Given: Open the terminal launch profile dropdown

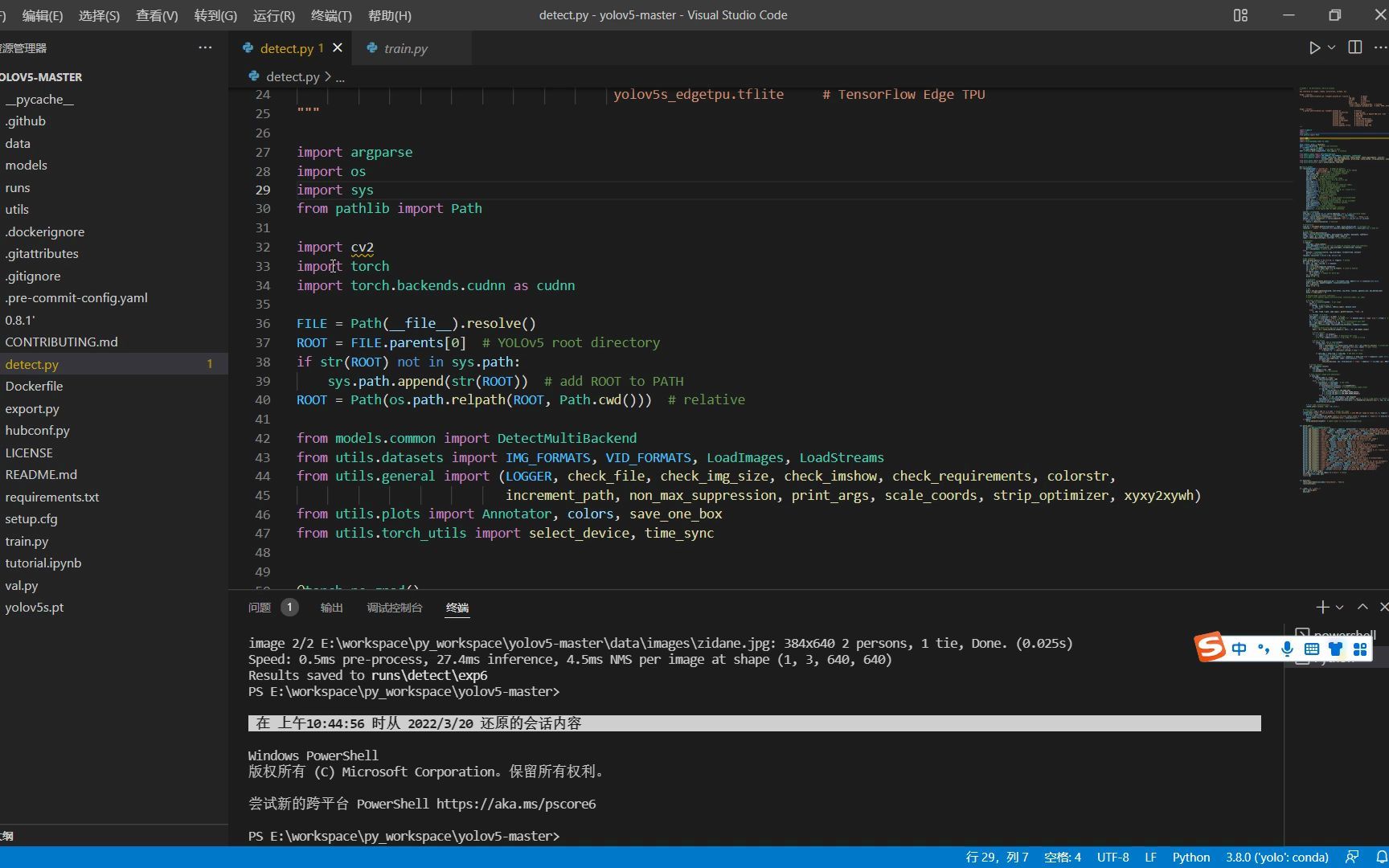Looking at the screenshot, I should point(1339,608).
